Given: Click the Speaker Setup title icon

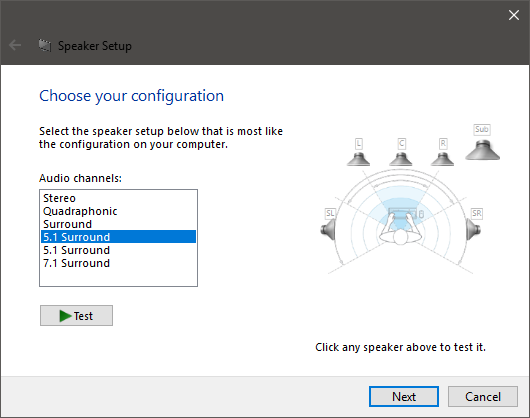Looking at the screenshot, I should tap(45, 46).
